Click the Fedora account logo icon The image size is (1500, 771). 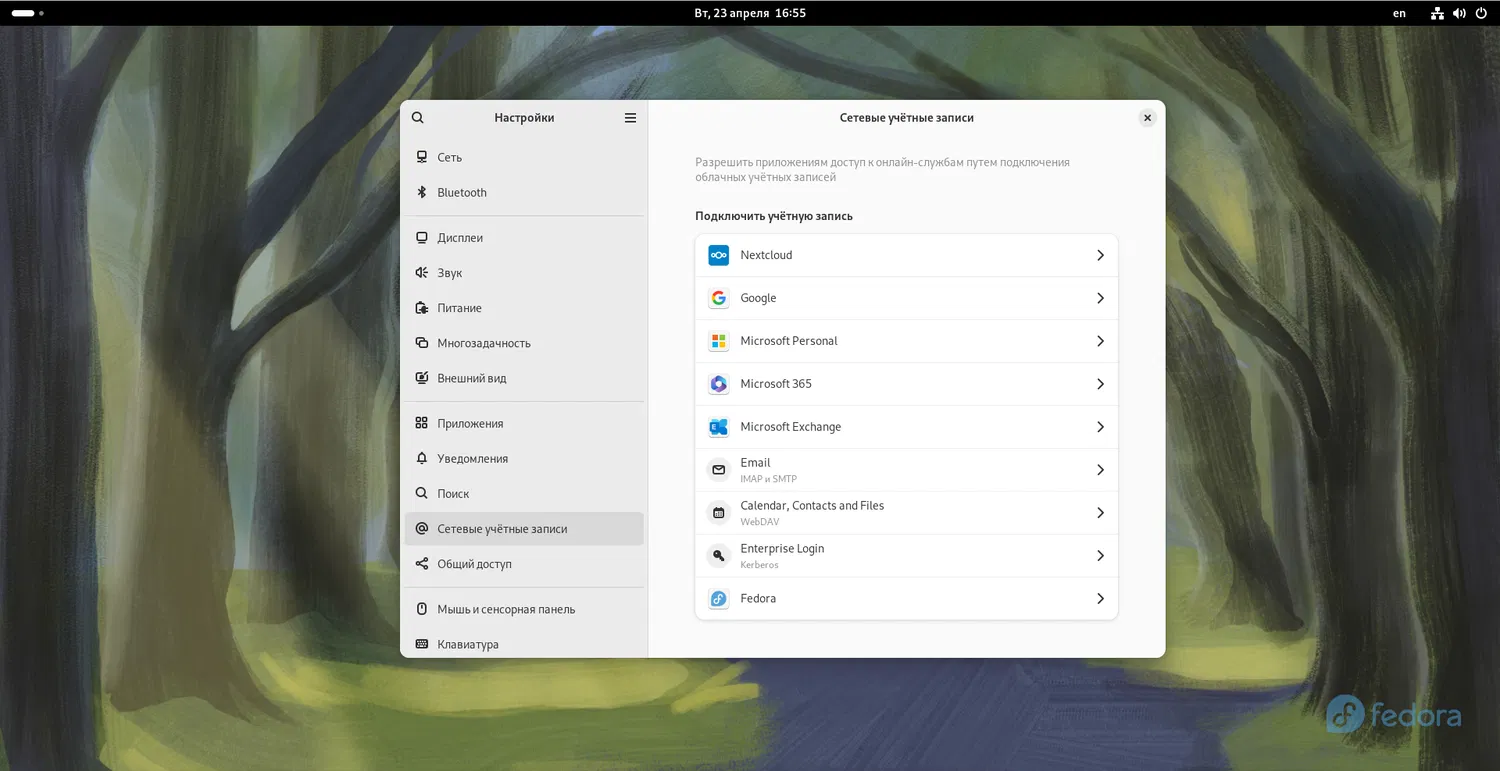tap(718, 599)
